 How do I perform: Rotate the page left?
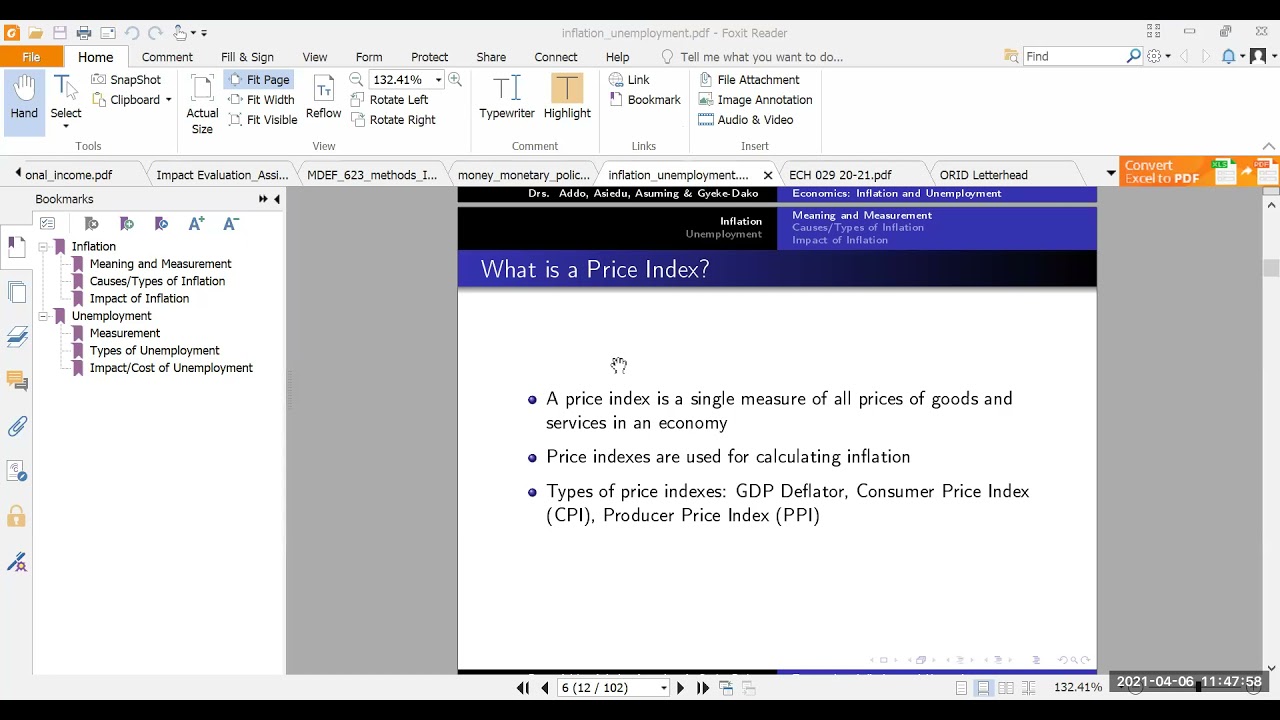tap(389, 100)
